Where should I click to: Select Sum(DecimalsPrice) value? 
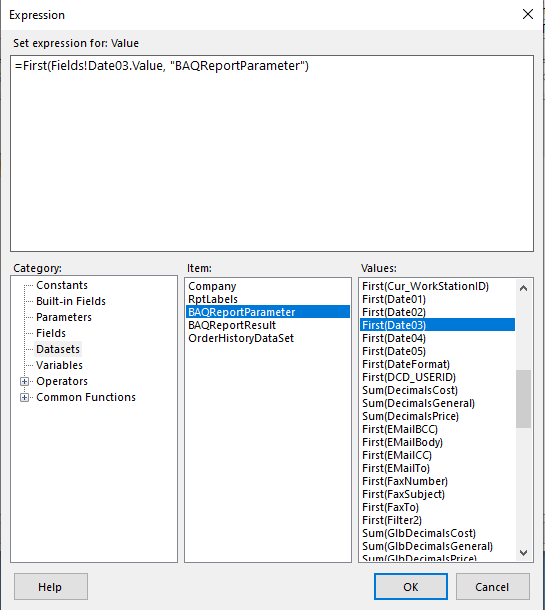pyautogui.click(x=437, y=416)
